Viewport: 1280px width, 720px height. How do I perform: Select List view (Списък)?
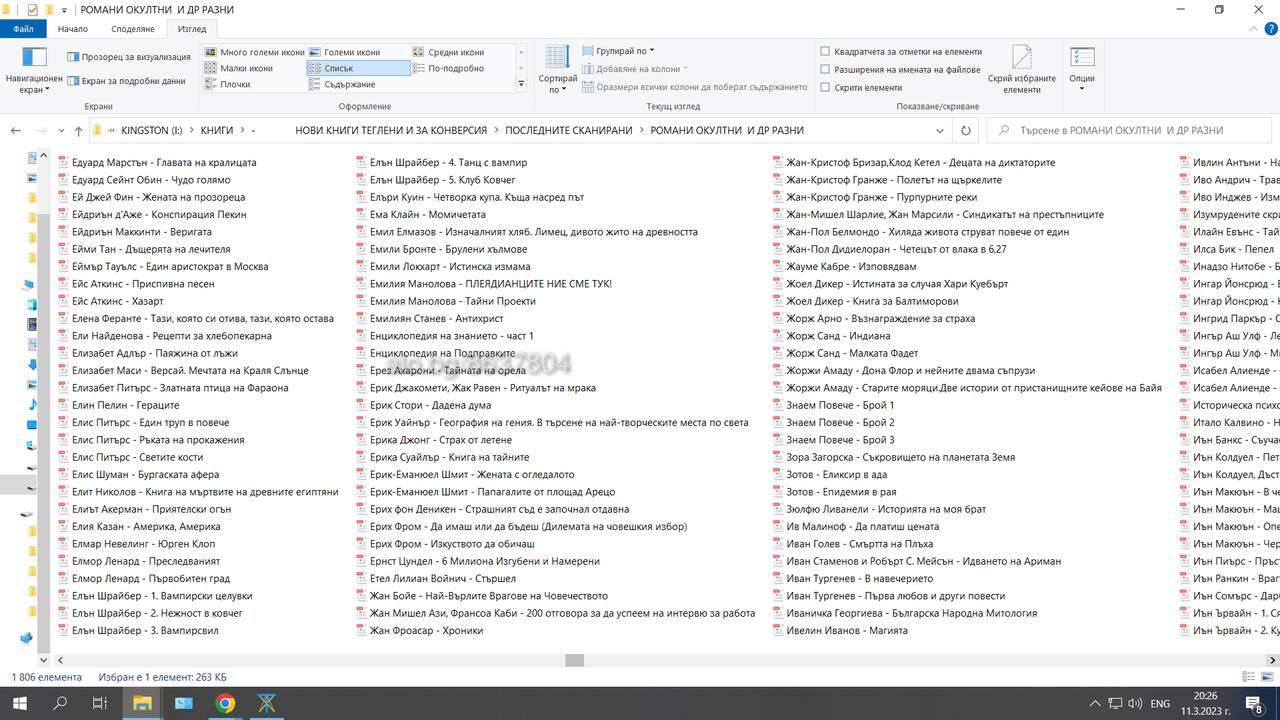click(358, 68)
